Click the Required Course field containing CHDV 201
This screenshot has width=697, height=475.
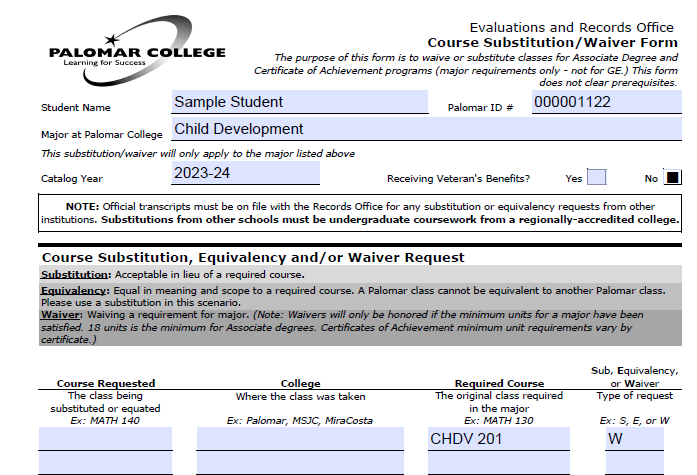(497, 438)
